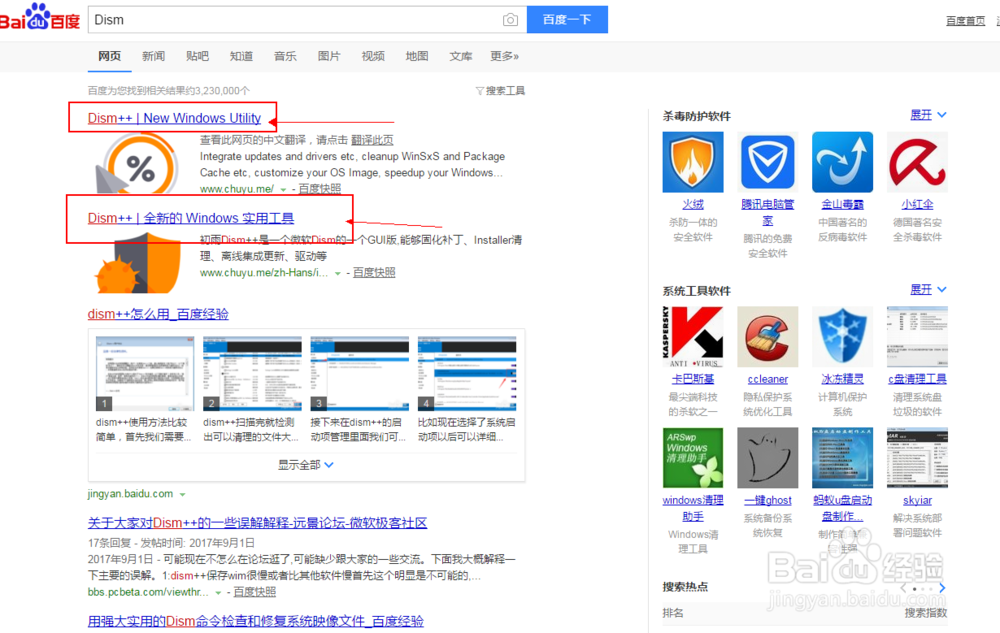Image resolution: width=1000 pixels, height=633 pixels.
Task: Click the Dism++ shield result image
Action: coord(138,263)
